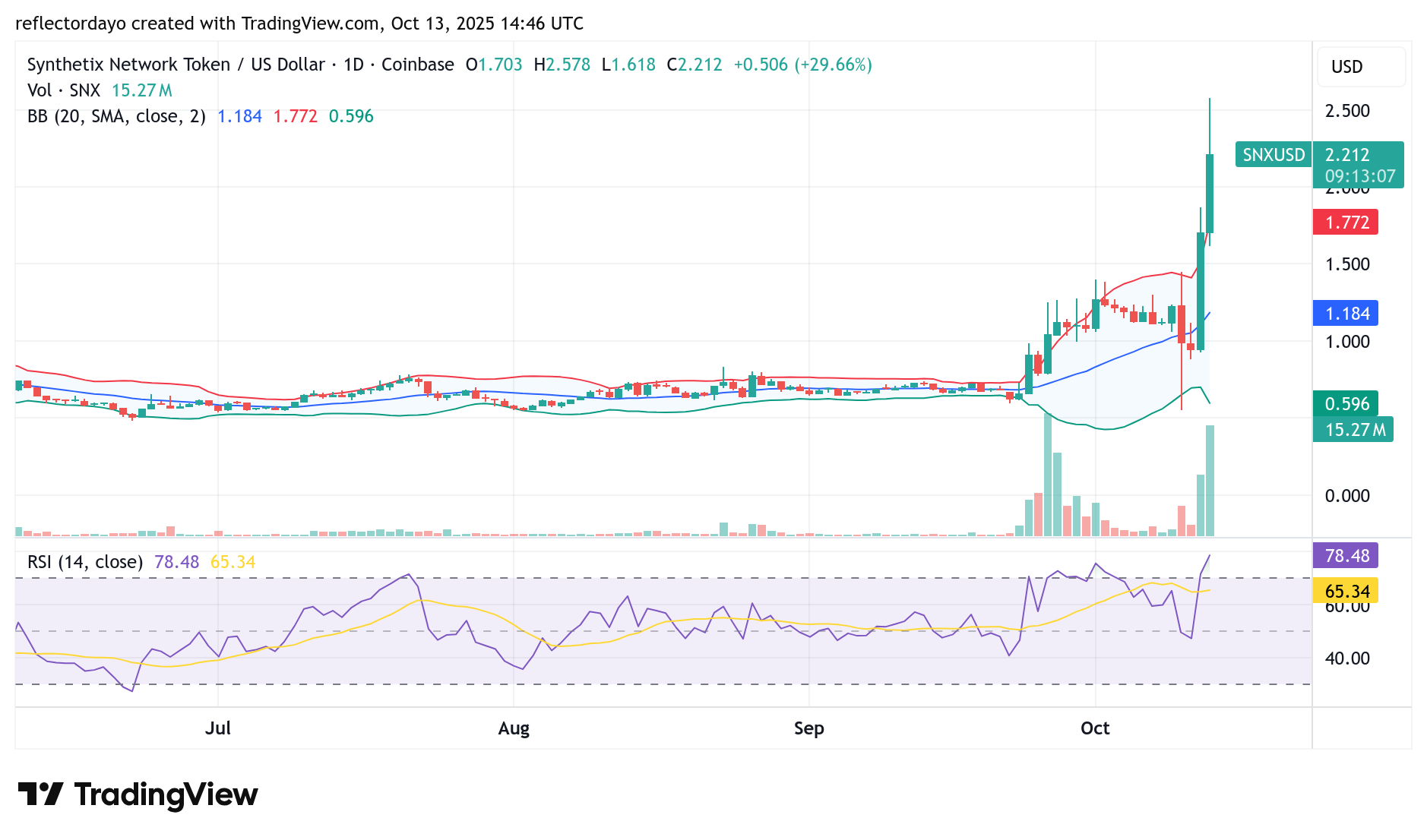
Task: Click the 1.500 price axis tick
Action: [x=1347, y=264]
